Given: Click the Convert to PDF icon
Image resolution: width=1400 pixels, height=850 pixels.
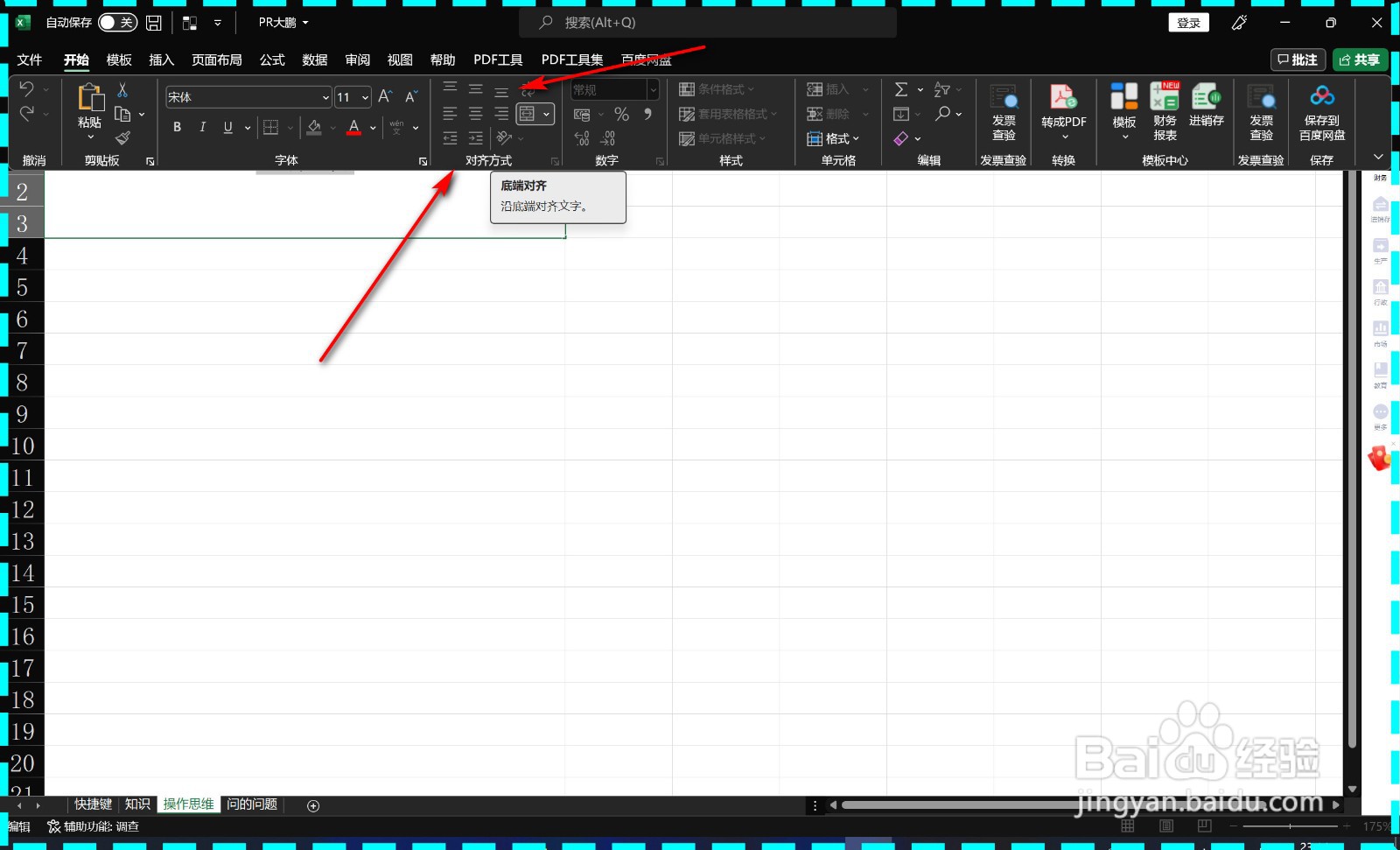Looking at the screenshot, I should (1063, 97).
